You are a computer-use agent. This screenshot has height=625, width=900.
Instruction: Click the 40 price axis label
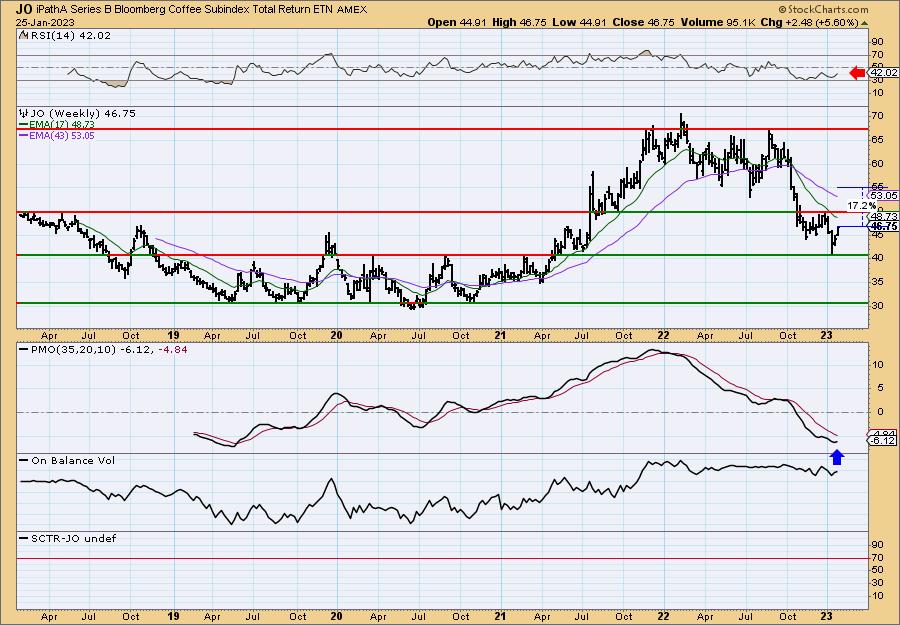[x=878, y=258]
